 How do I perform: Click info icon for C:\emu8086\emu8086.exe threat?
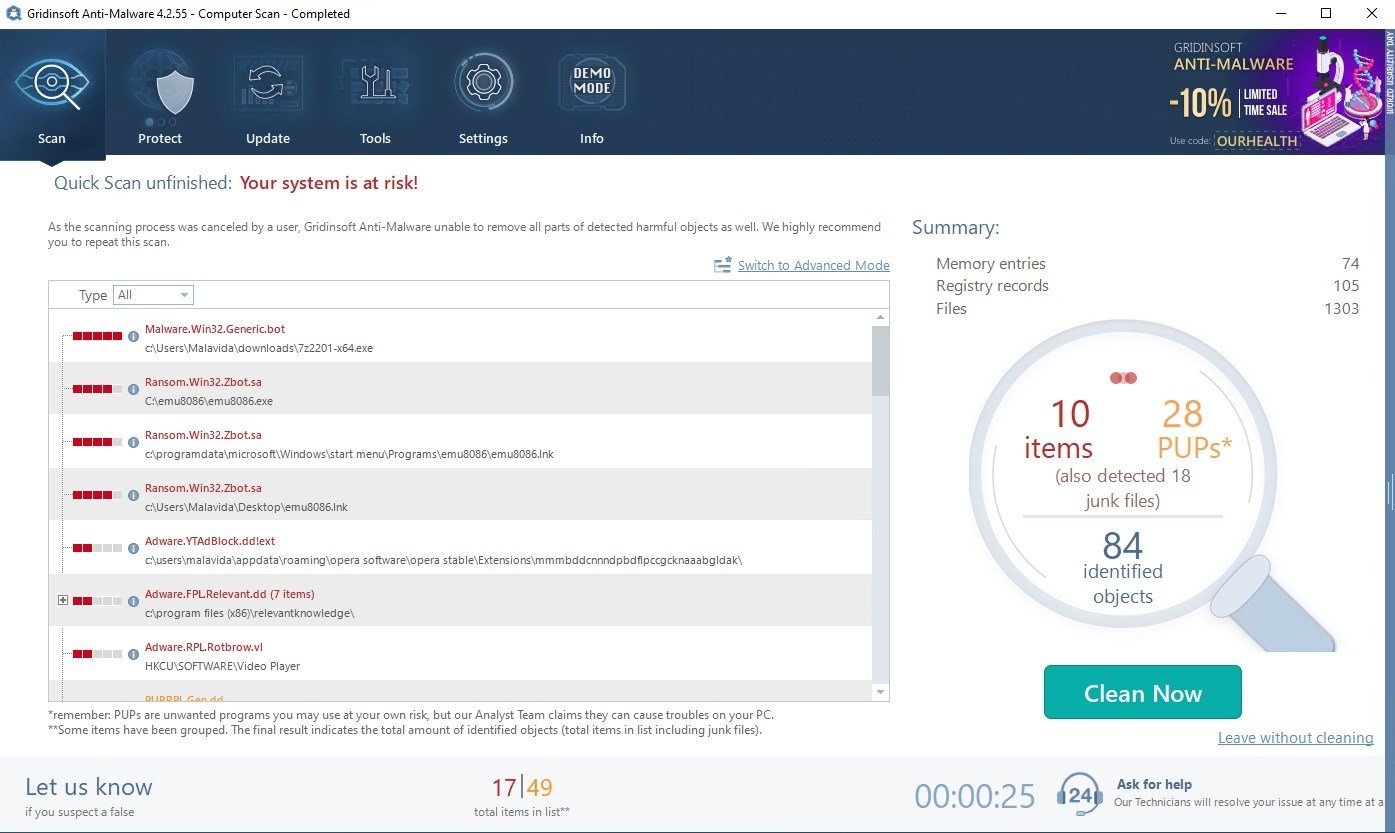(133, 389)
